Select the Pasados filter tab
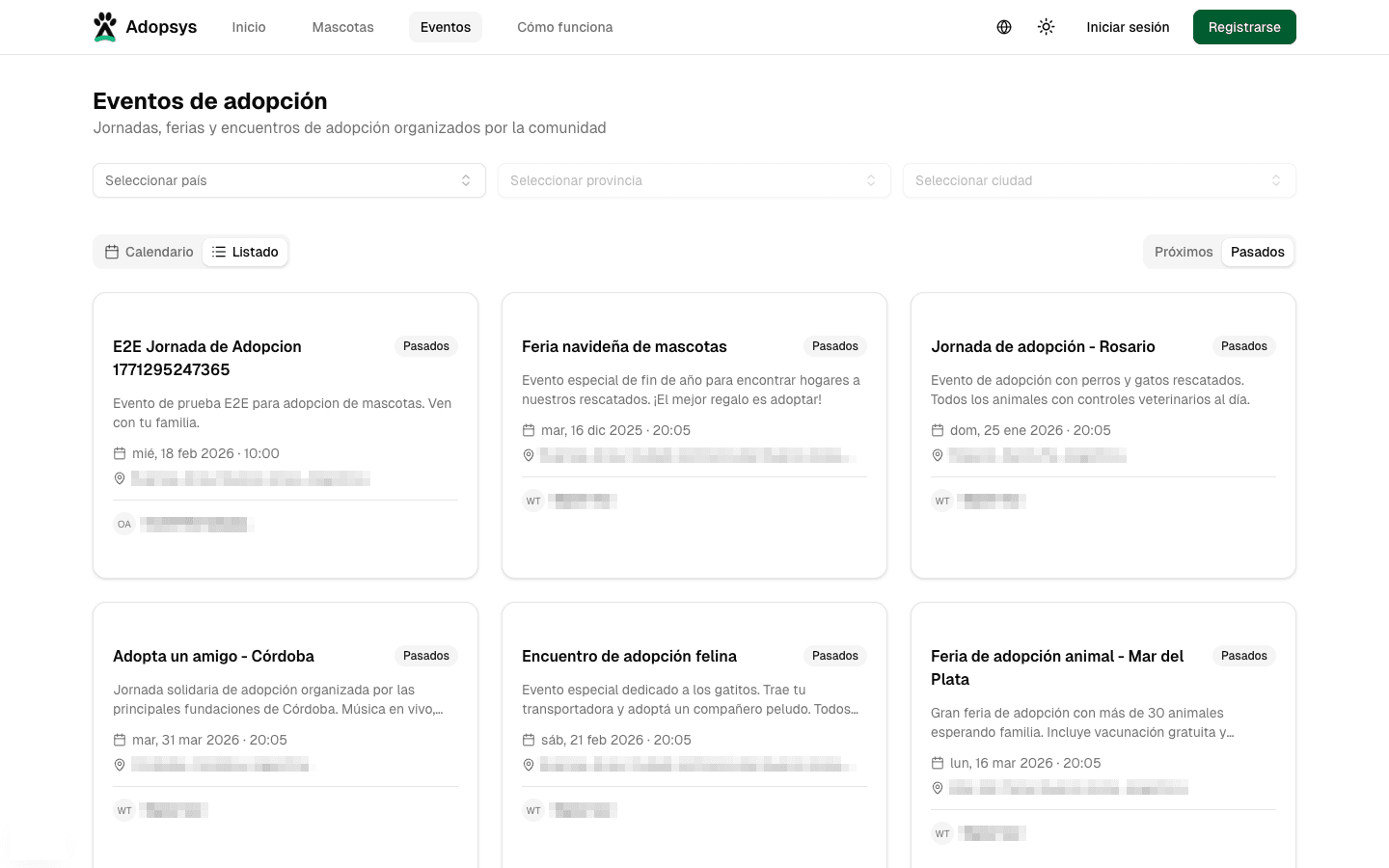1389x868 pixels. [x=1257, y=252]
